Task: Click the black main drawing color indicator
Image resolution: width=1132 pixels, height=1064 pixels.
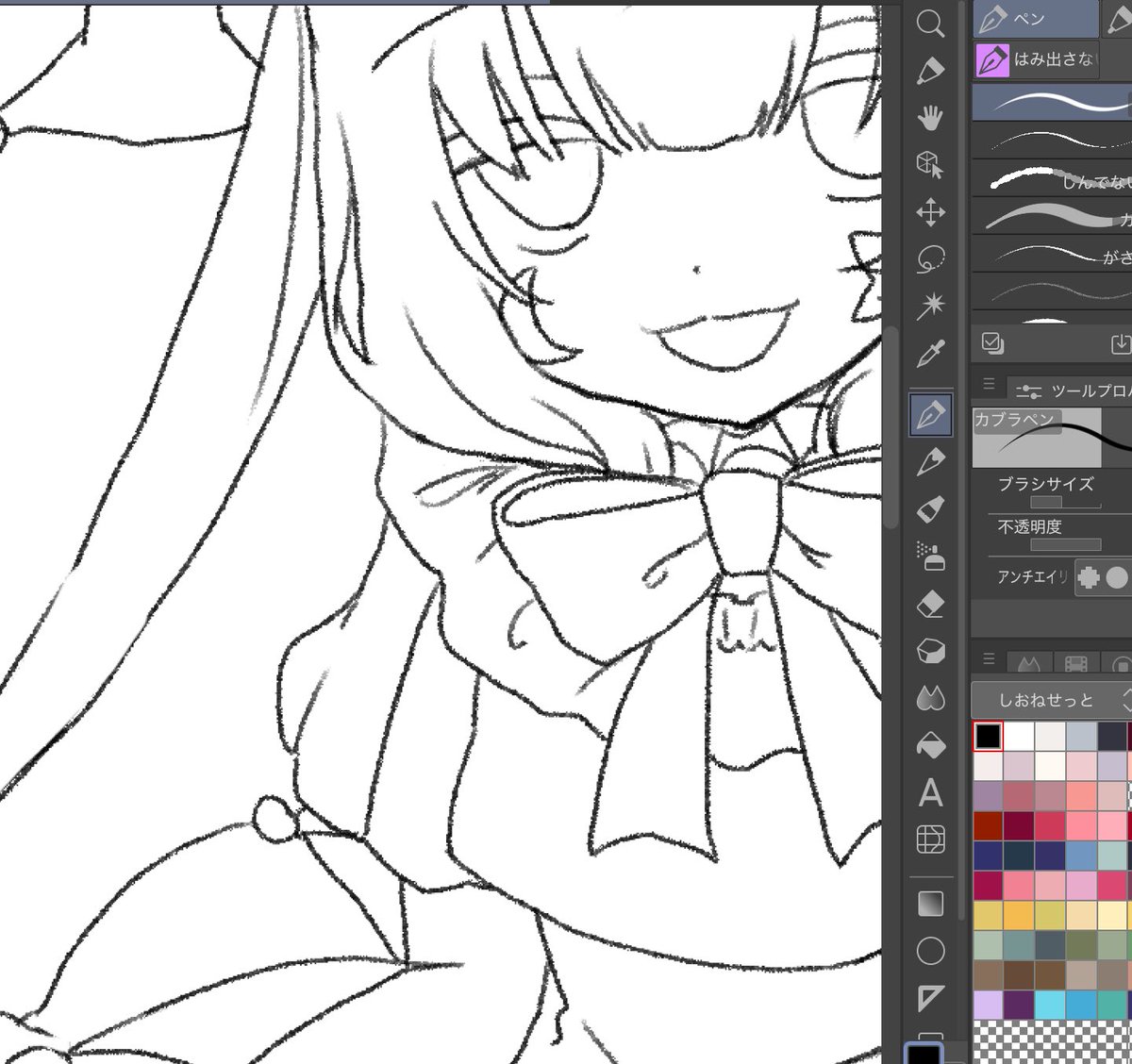Action: tap(924, 1053)
